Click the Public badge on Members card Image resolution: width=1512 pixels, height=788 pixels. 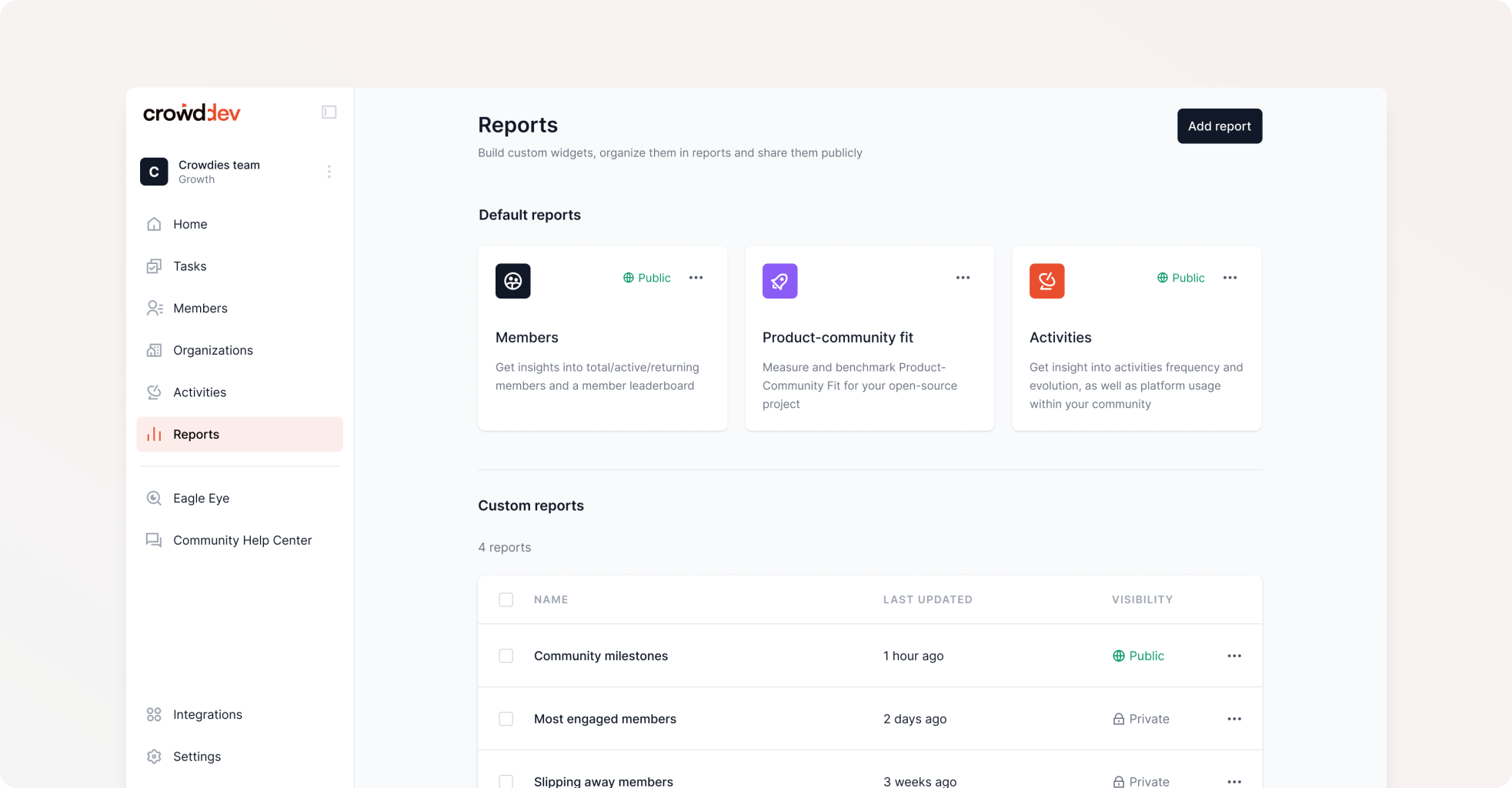tap(647, 278)
